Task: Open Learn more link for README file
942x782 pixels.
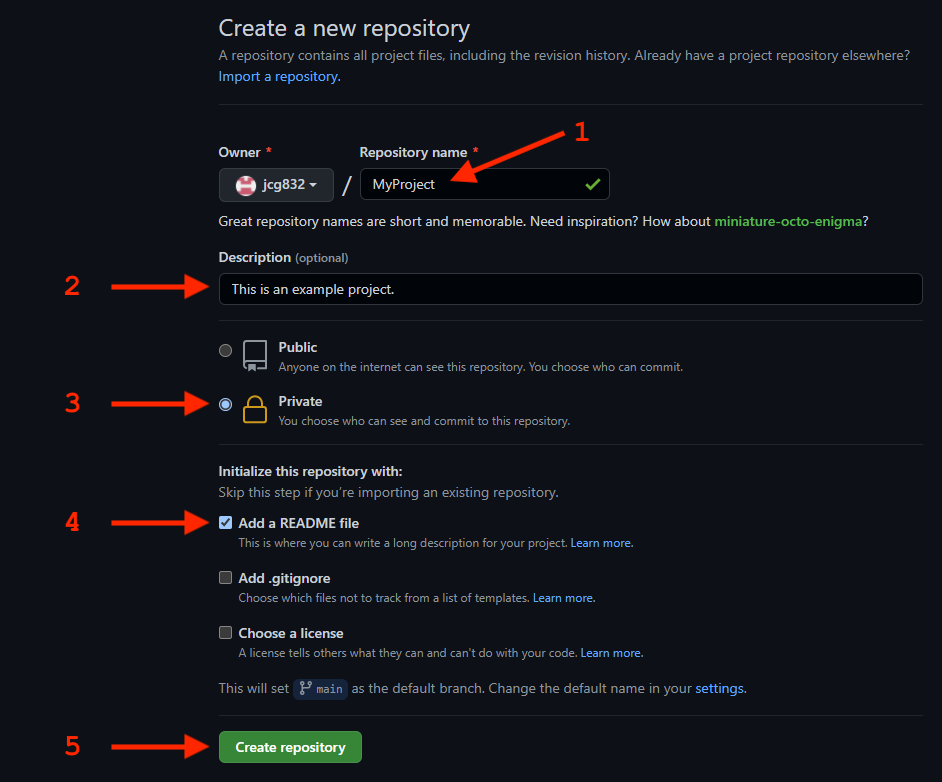Action: tap(601, 543)
